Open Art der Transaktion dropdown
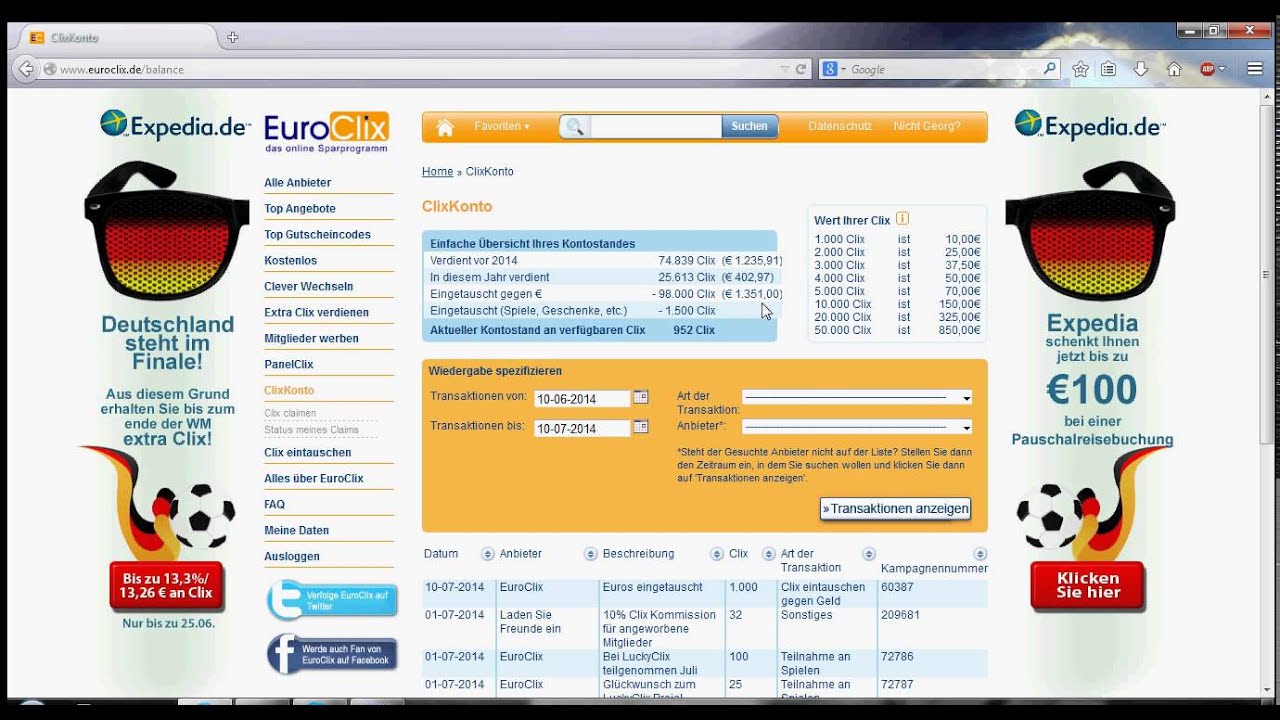The height and width of the screenshot is (720, 1280). point(856,397)
